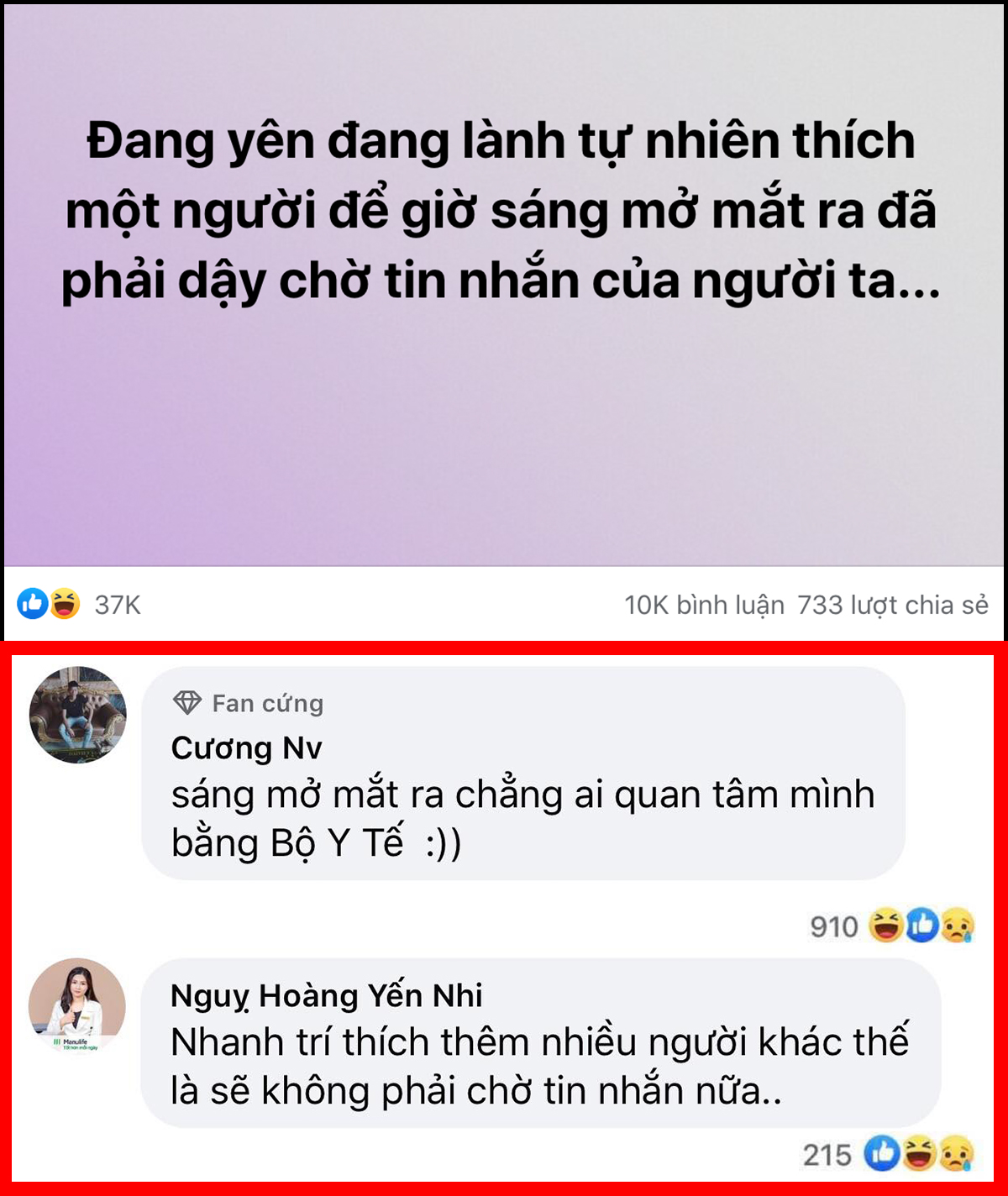Click Cương Nv's profile avatar
The width and height of the screenshot is (1008, 1196).
coord(78,716)
